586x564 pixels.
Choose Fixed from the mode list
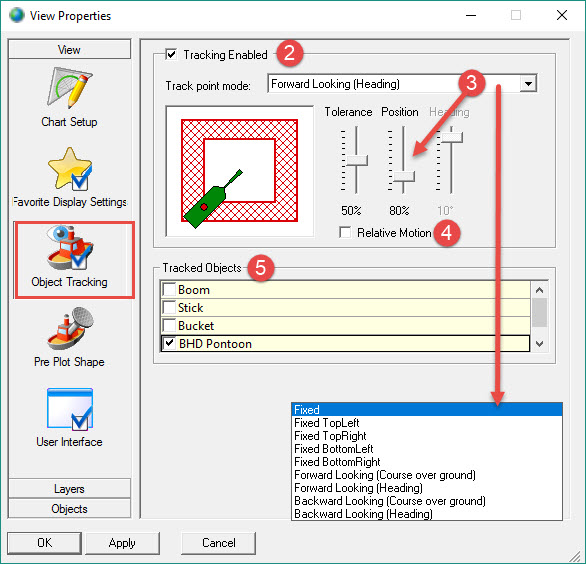(x=427, y=410)
